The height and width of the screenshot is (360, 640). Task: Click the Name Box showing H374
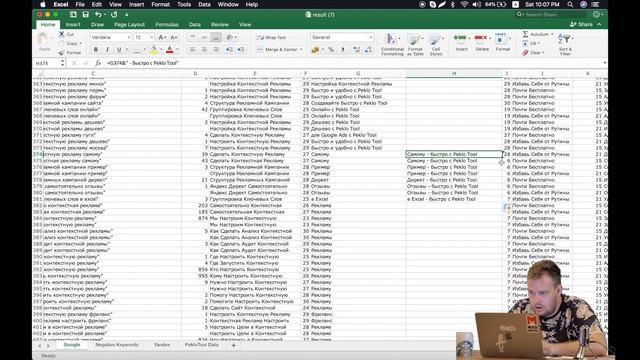click(x=47, y=63)
